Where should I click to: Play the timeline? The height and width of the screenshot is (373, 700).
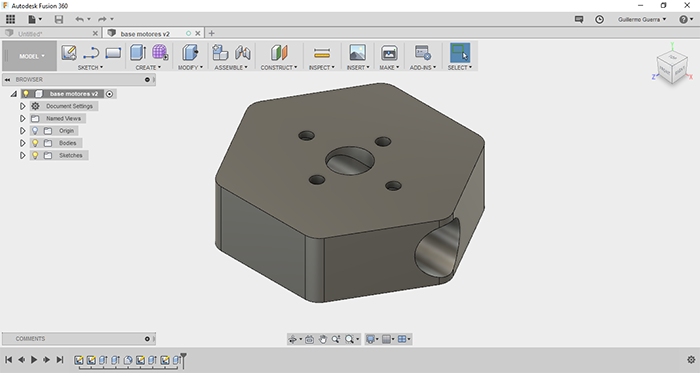tap(34, 360)
